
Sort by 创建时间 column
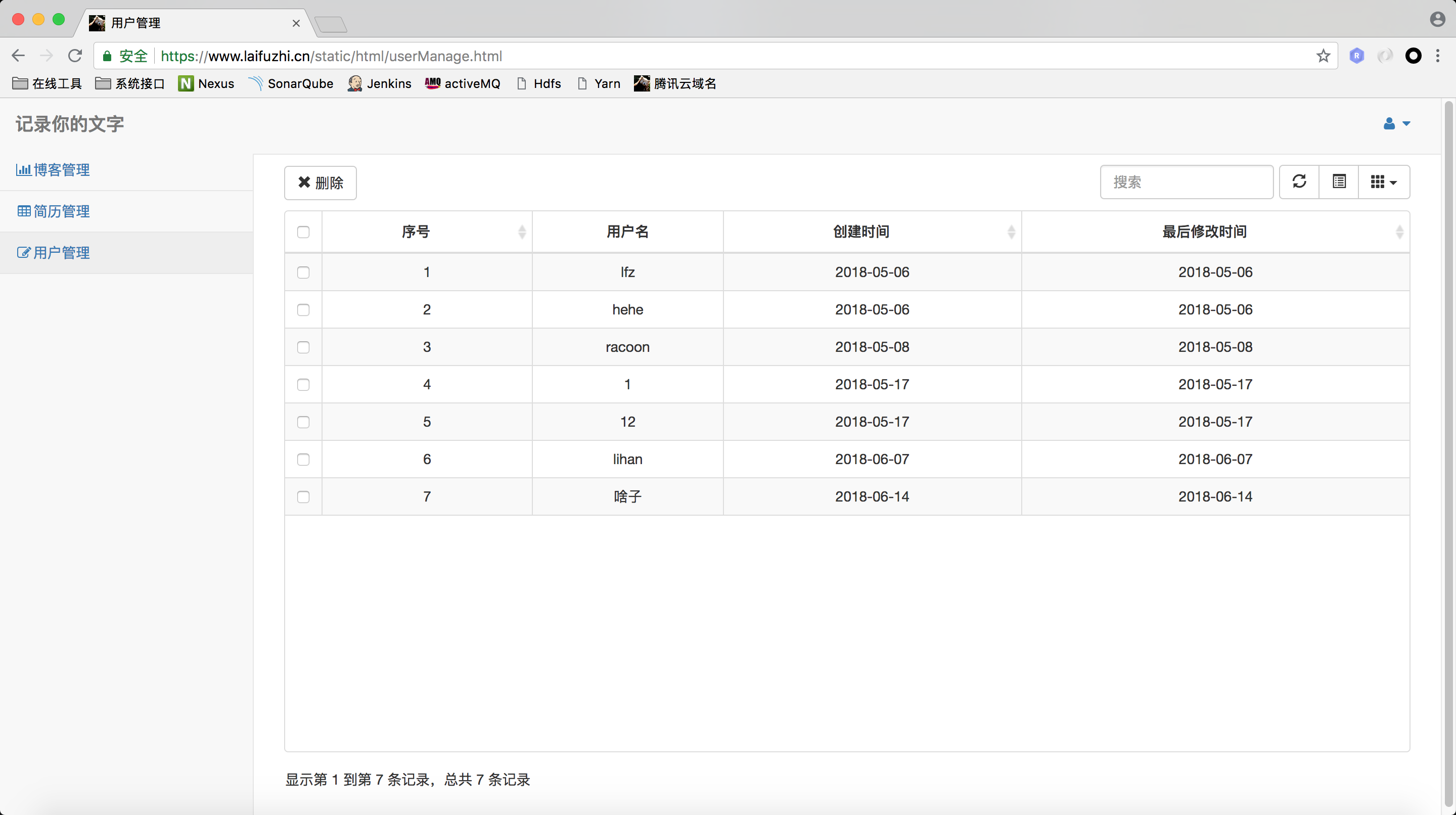(861, 232)
